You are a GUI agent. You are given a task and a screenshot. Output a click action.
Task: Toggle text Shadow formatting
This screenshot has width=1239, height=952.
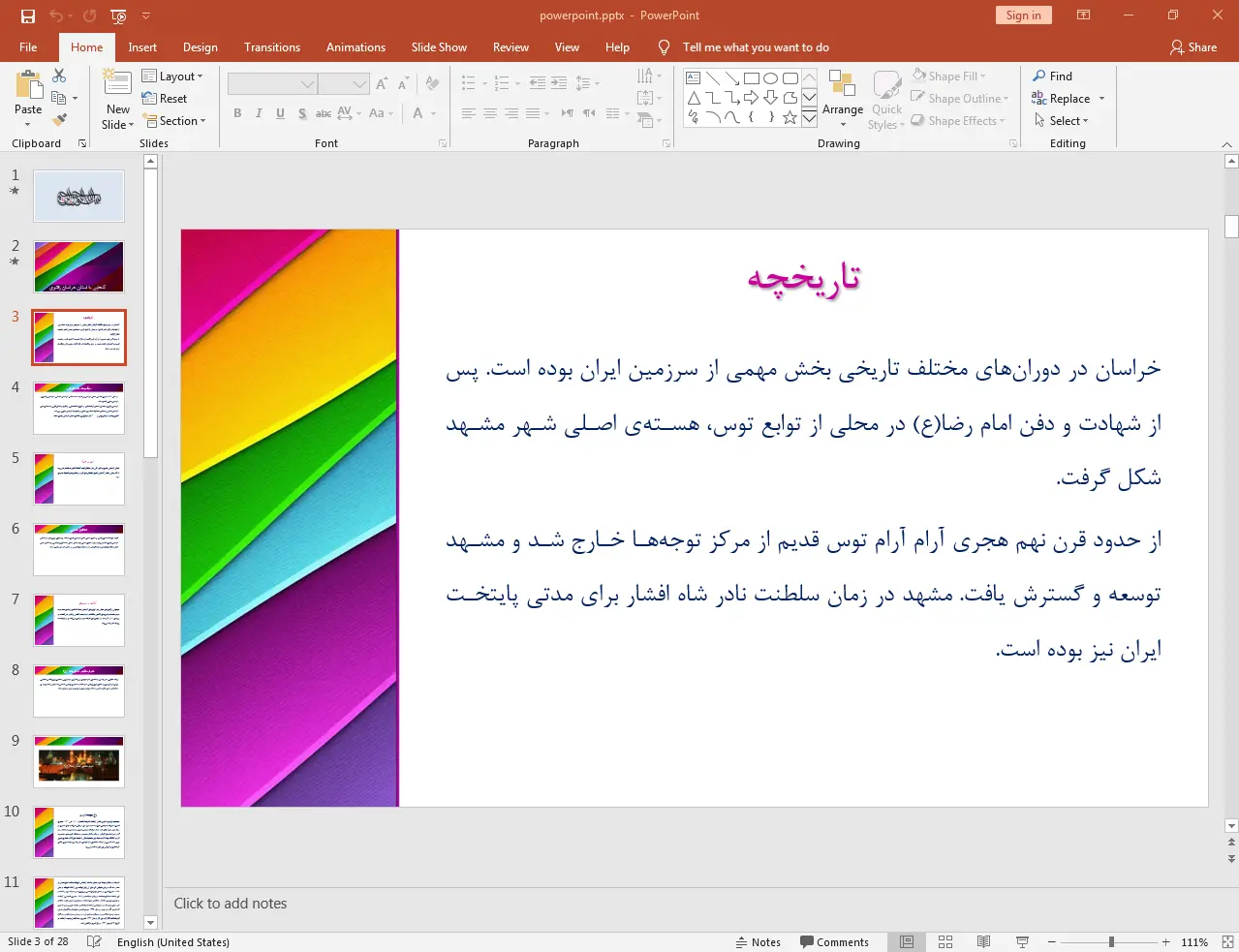coord(302,113)
